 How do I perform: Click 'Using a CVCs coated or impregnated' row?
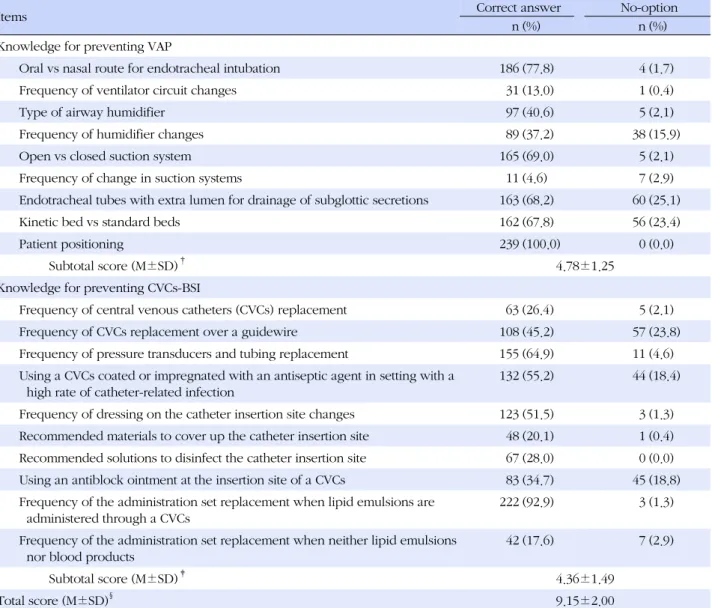tap(356, 384)
